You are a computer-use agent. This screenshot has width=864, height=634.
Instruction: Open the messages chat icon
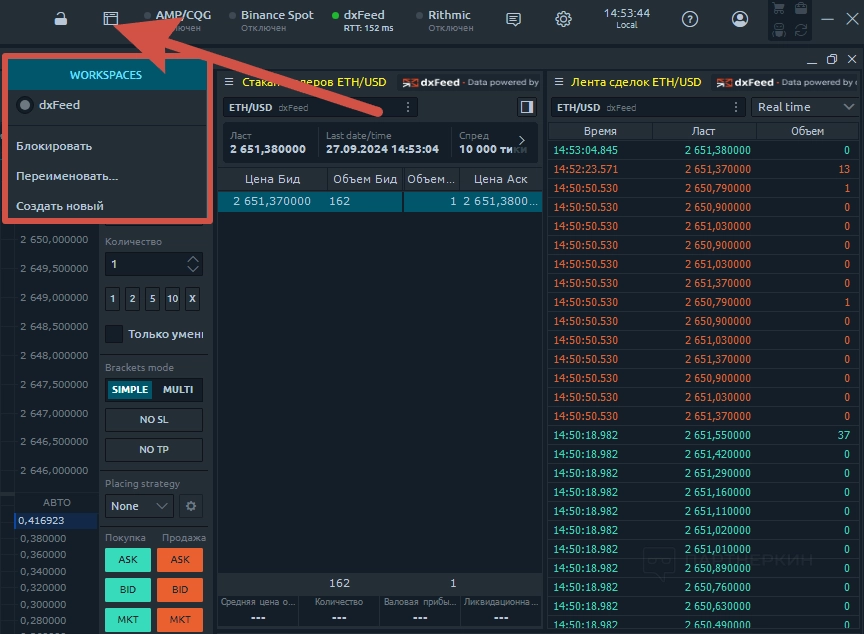point(513,19)
